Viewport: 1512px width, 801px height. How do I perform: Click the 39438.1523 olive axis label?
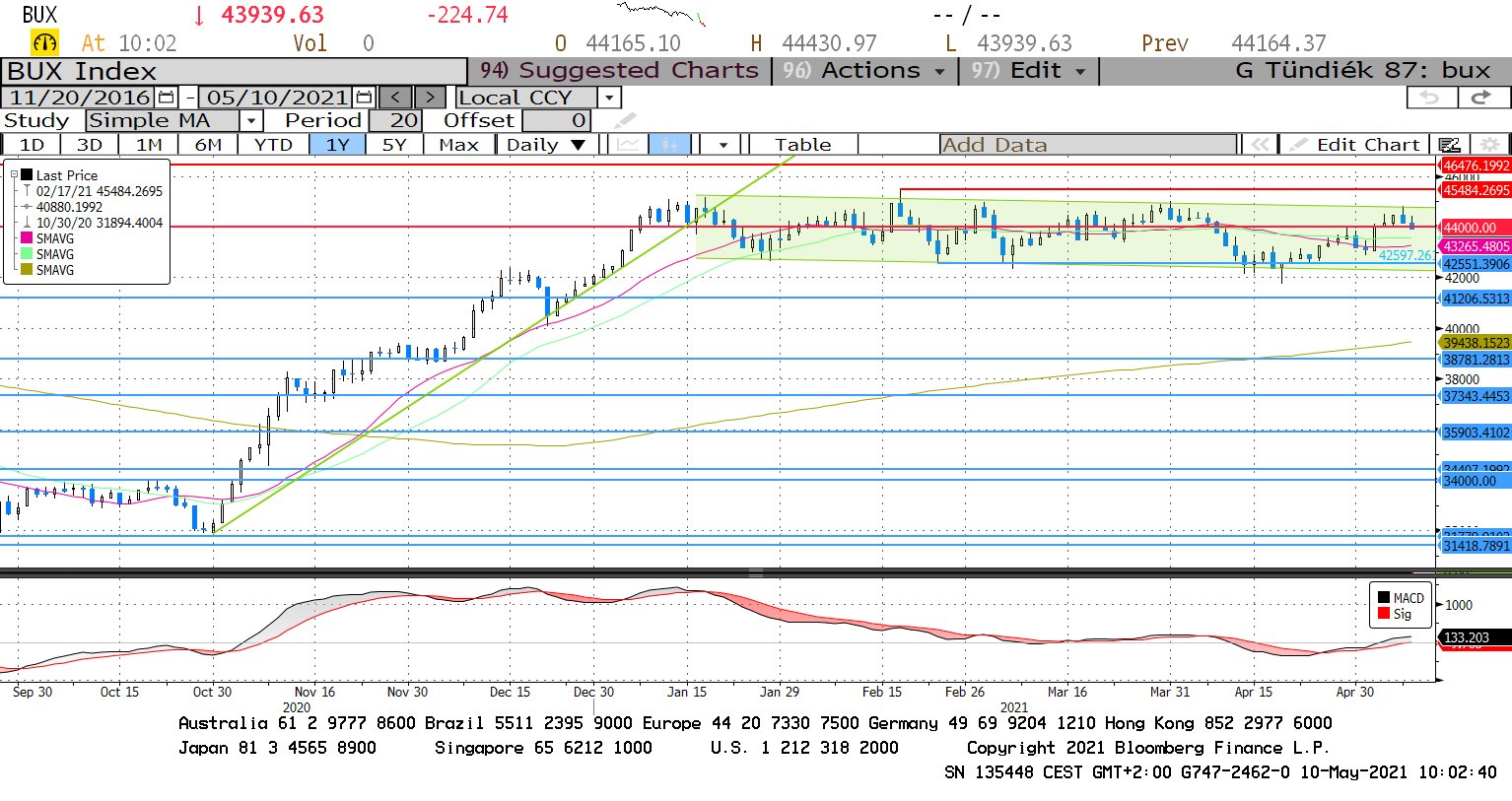[1476, 343]
